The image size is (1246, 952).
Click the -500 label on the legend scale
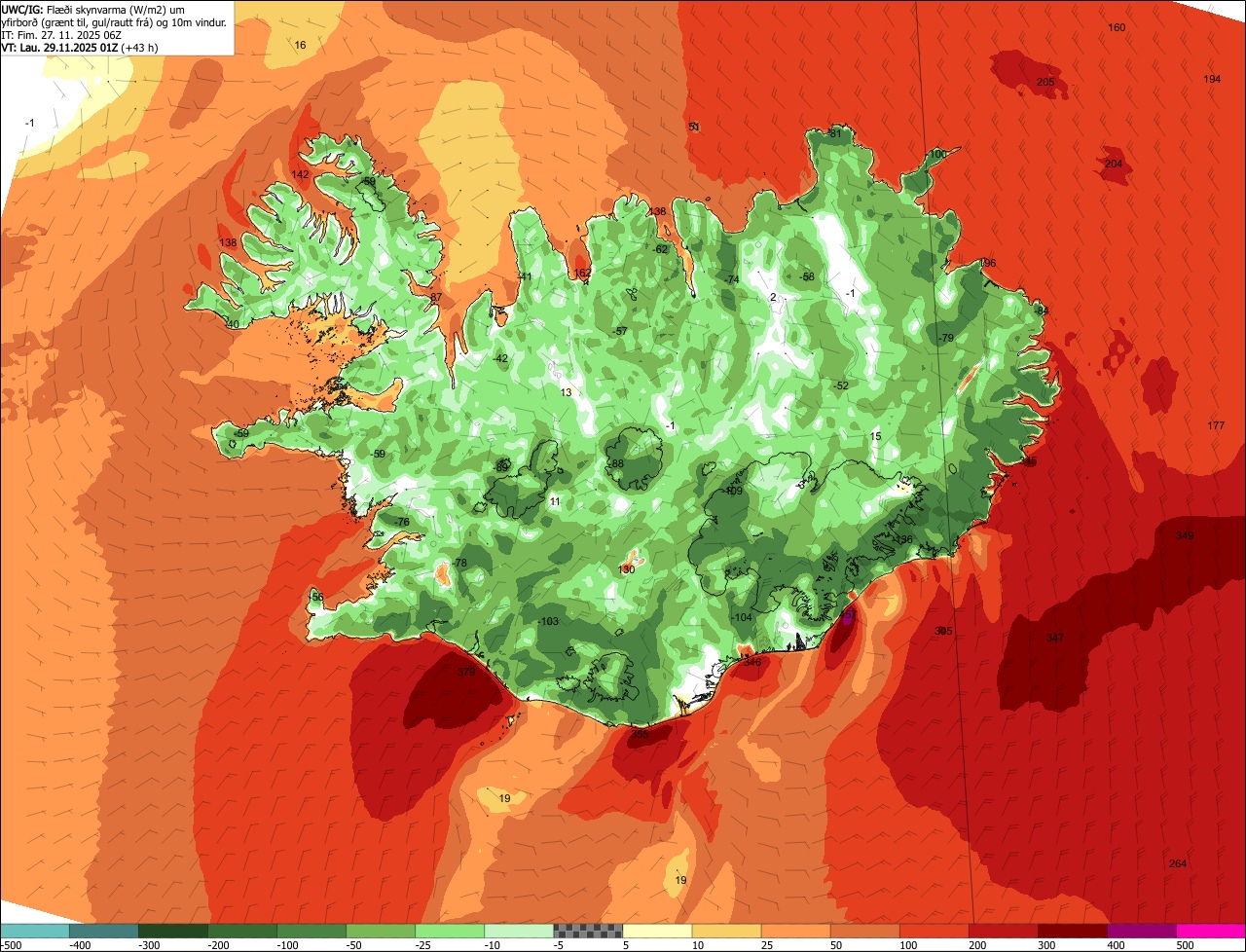point(12,945)
